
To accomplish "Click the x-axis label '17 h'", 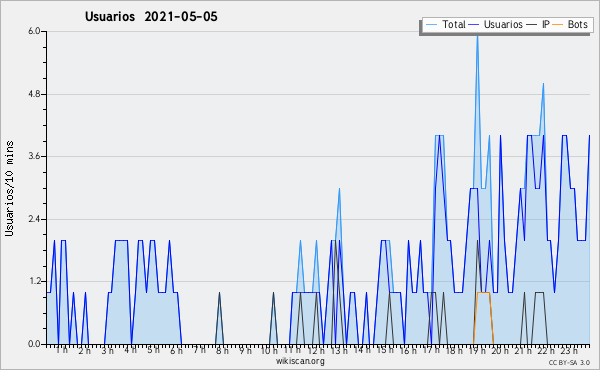I will (x=431, y=350).
